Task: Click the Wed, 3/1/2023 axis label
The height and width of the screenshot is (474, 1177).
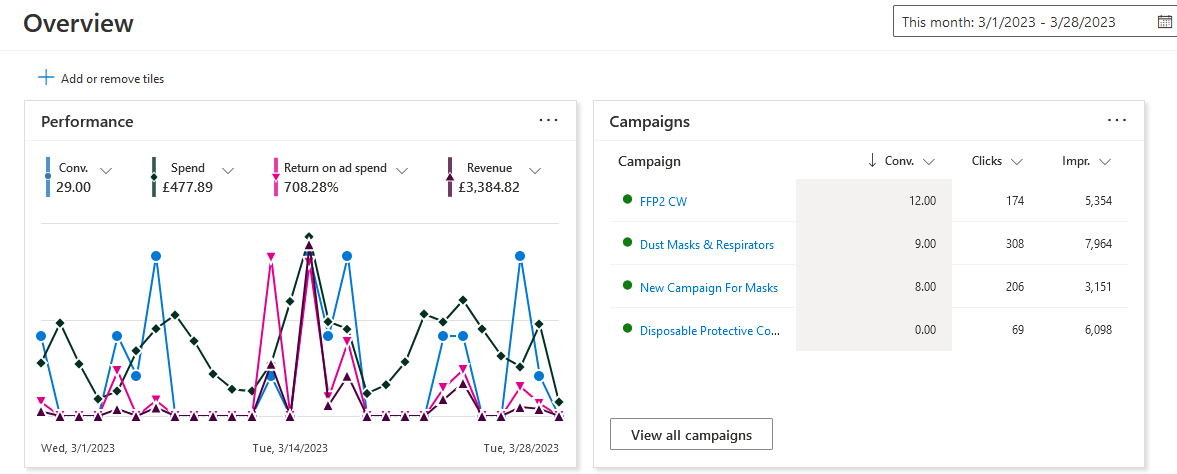Action: [77, 448]
